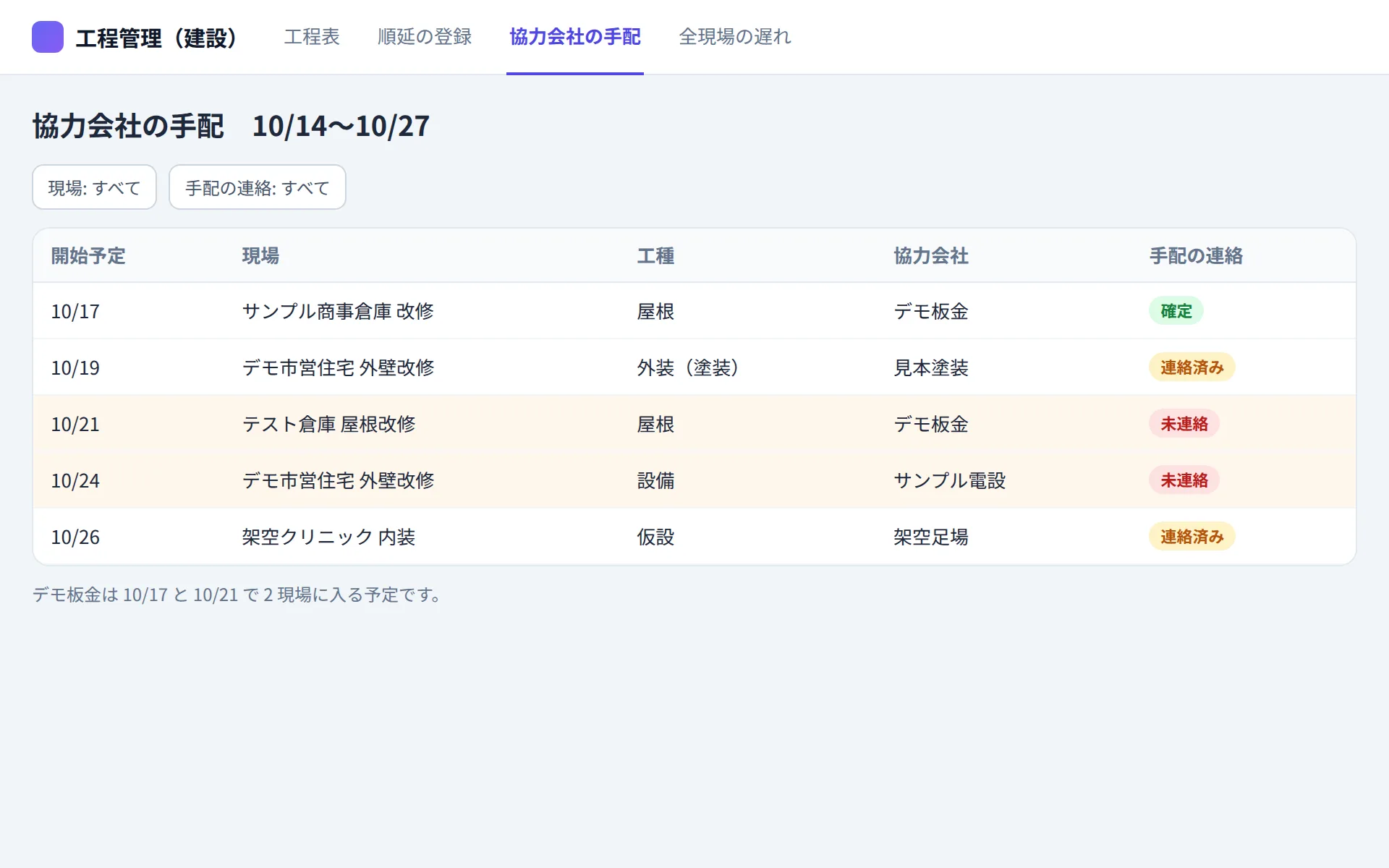Image resolution: width=1389 pixels, height=868 pixels.
Task: Click デモ市営住宅 外壁改修 in the 10/24 row
Action: tap(338, 481)
